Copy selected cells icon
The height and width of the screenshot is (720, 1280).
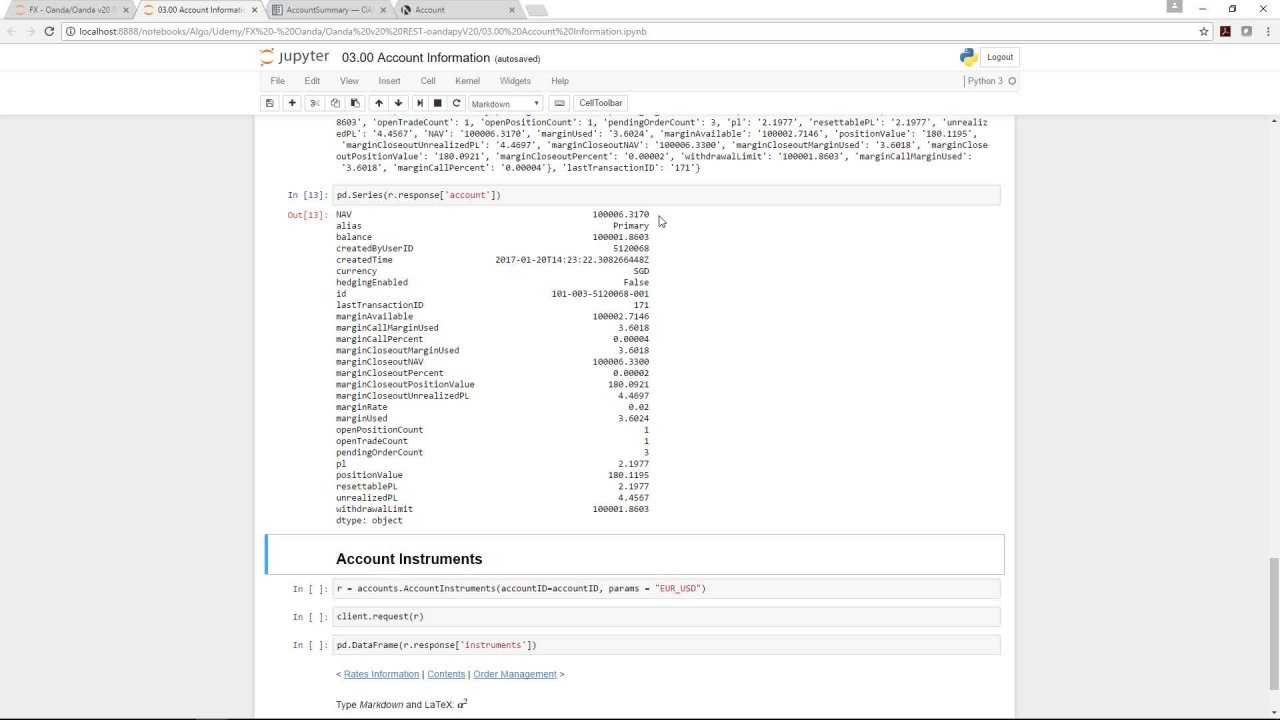pyautogui.click(x=335, y=103)
